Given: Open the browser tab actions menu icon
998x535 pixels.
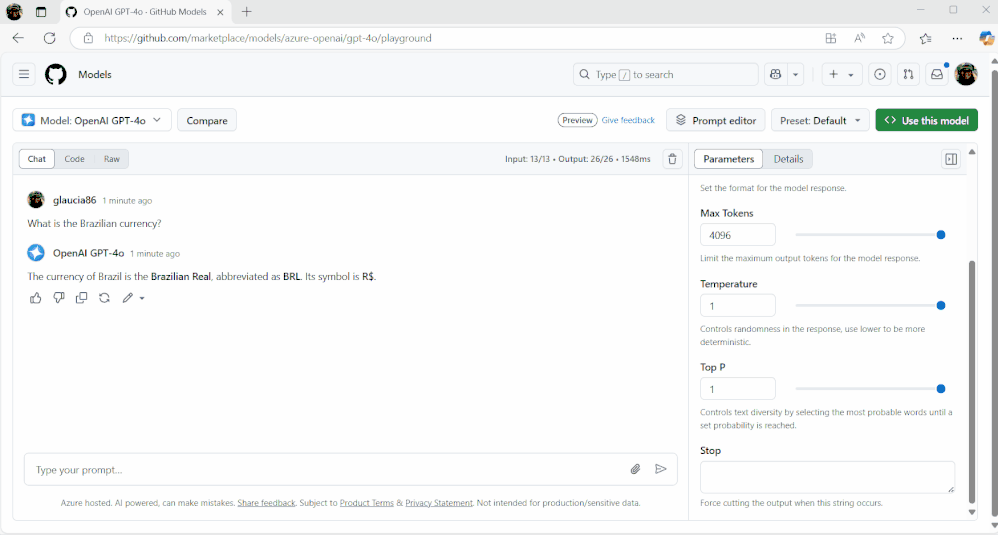Looking at the screenshot, I should 41,11.
